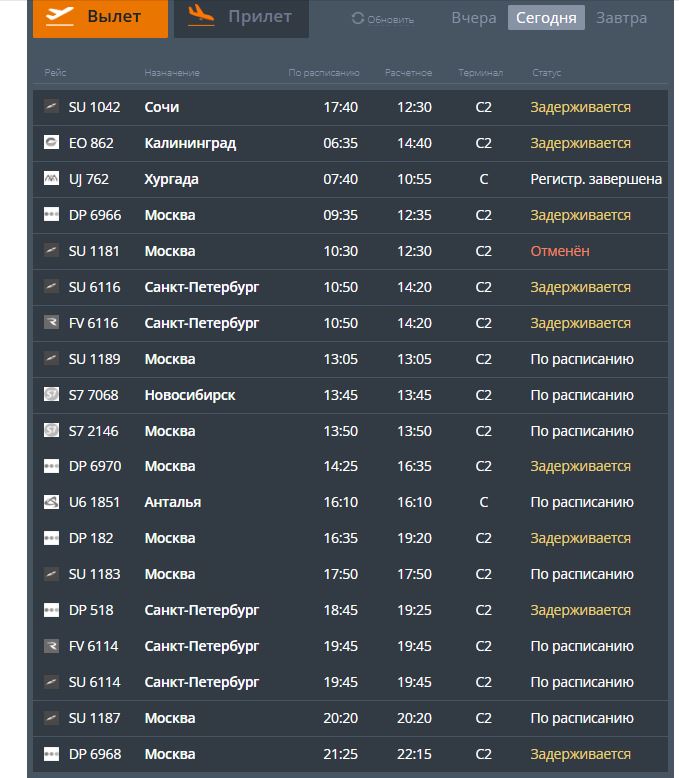The width and height of the screenshot is (679, 778).
Task: Click the airline logo for S7 7068
Action: 51,394
